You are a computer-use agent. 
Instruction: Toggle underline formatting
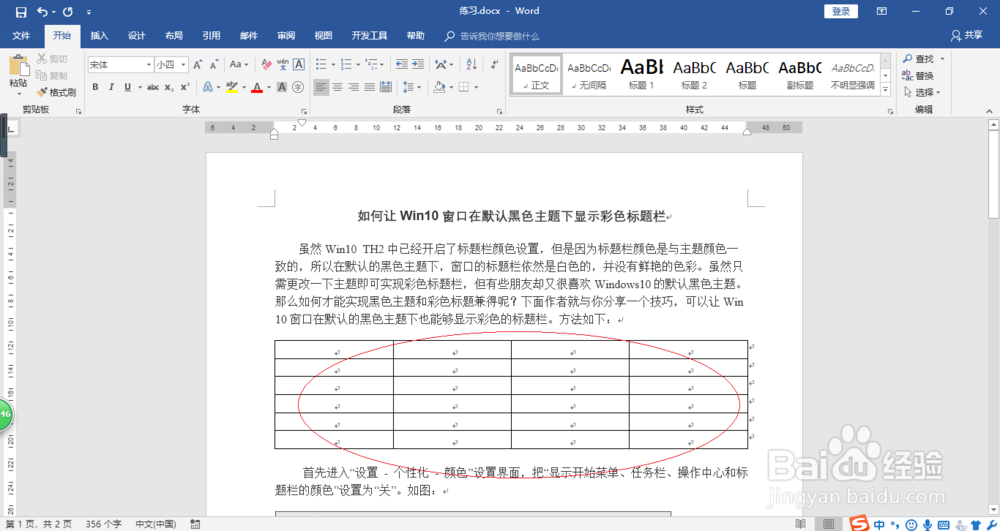pos(127,87)
